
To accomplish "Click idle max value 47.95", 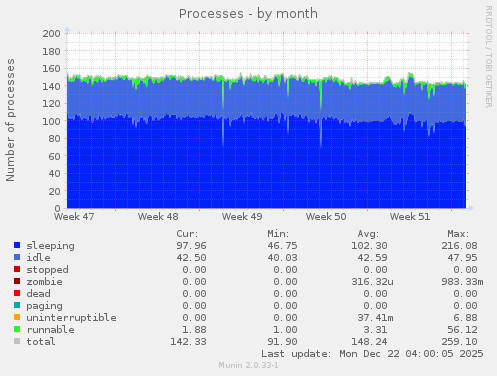I will click(x=462, y=258).
